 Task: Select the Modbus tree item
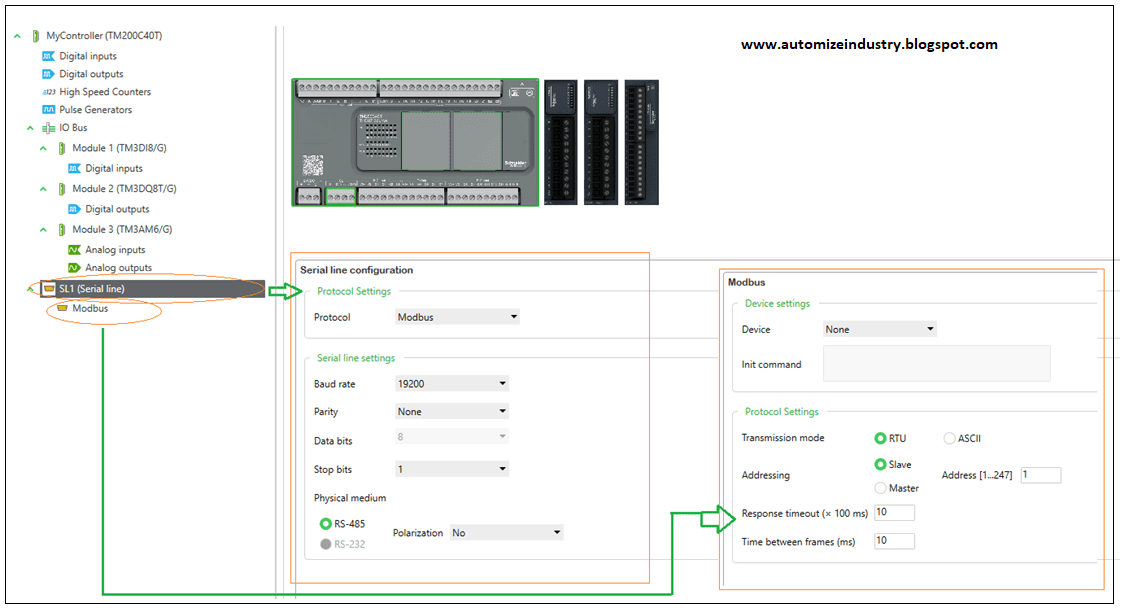(x=90, y=308)
